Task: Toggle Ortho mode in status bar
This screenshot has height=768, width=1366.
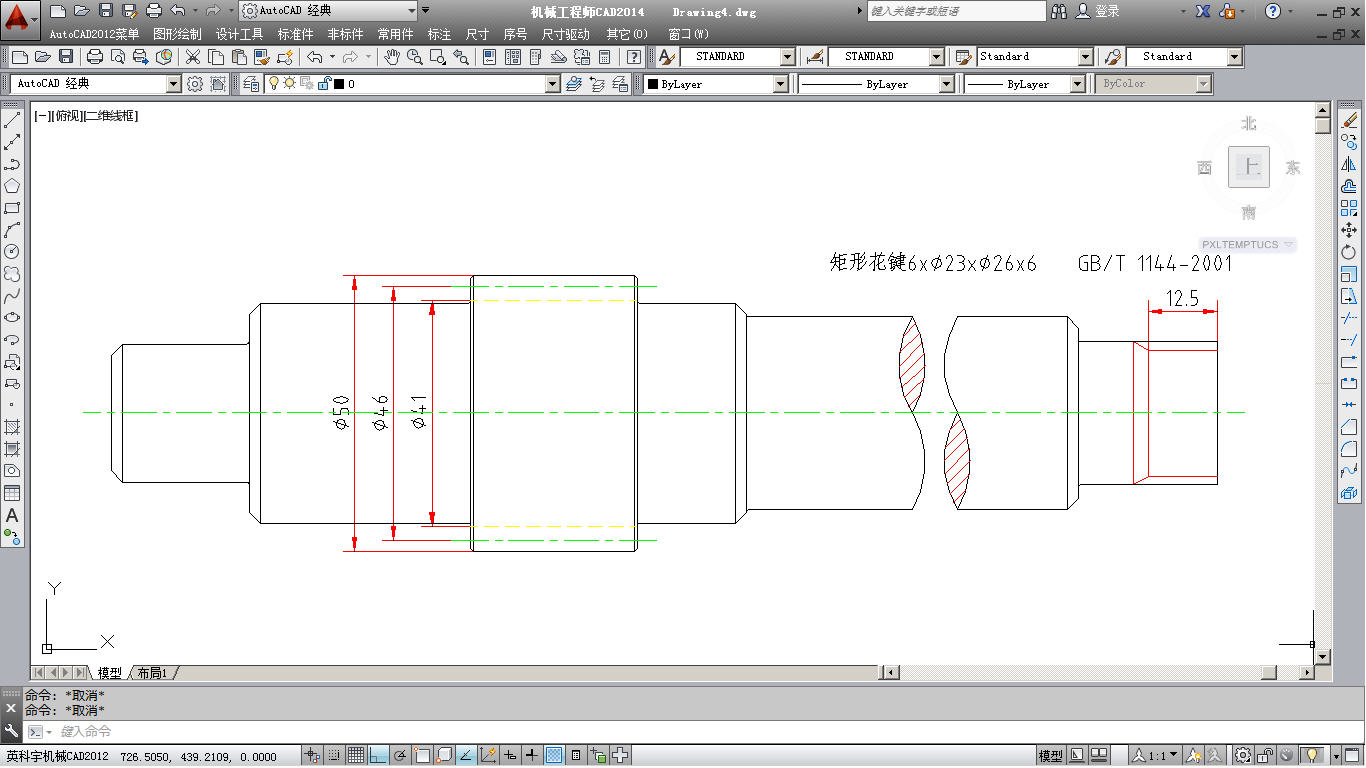Action: (x=378, y=756)
